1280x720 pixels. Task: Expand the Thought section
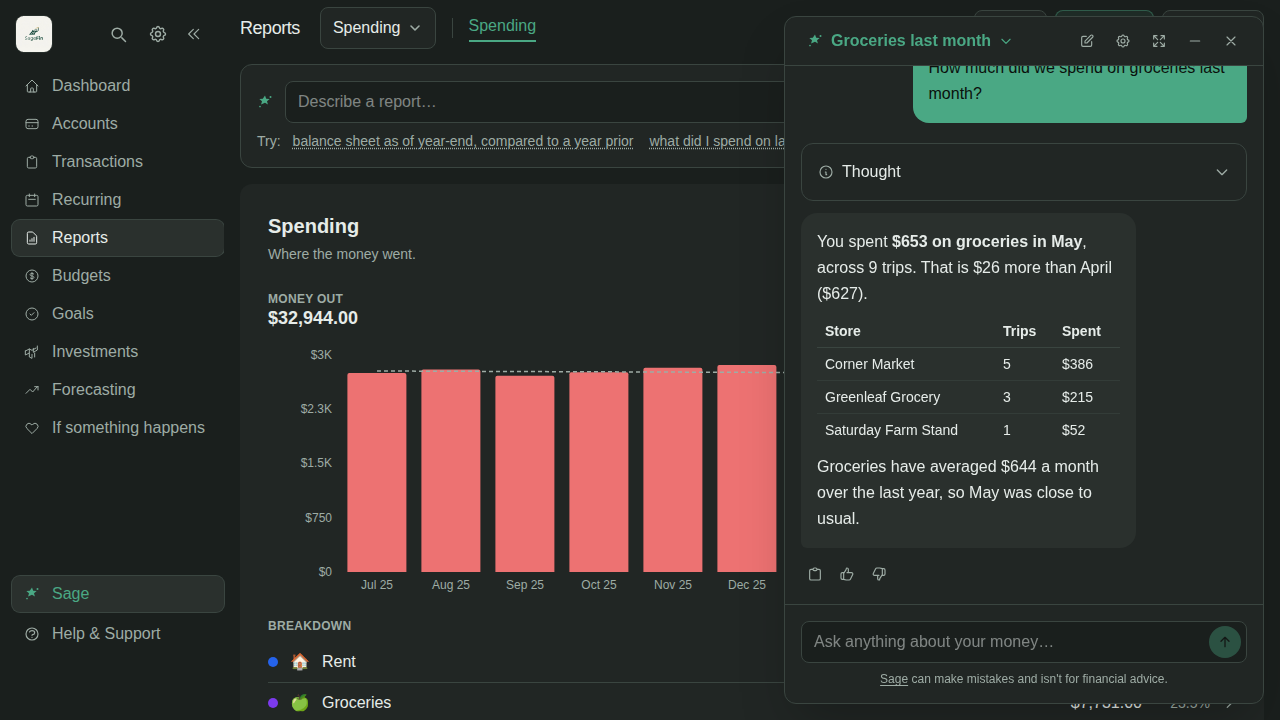(1024, 172)
